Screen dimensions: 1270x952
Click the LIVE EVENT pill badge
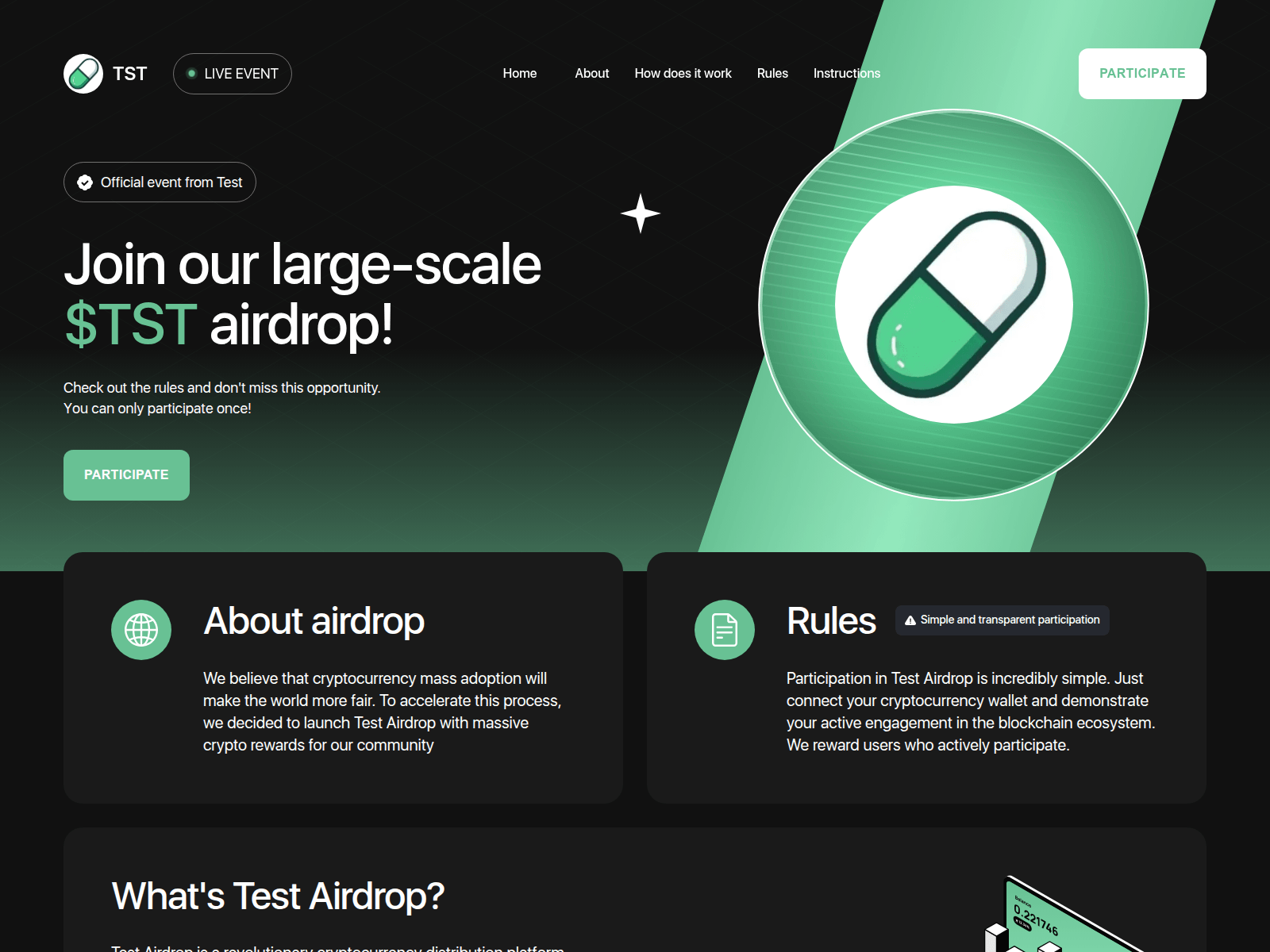pos(233,74)
